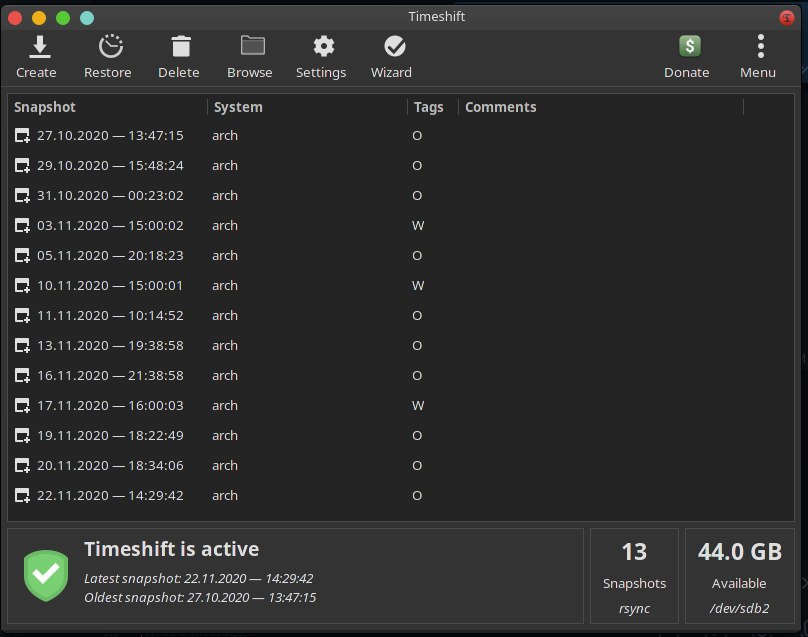Screen dimensions: 808x637
Task: Select snapshot 13.11.2020 — 19:38:58
Action: pos(110,345)
